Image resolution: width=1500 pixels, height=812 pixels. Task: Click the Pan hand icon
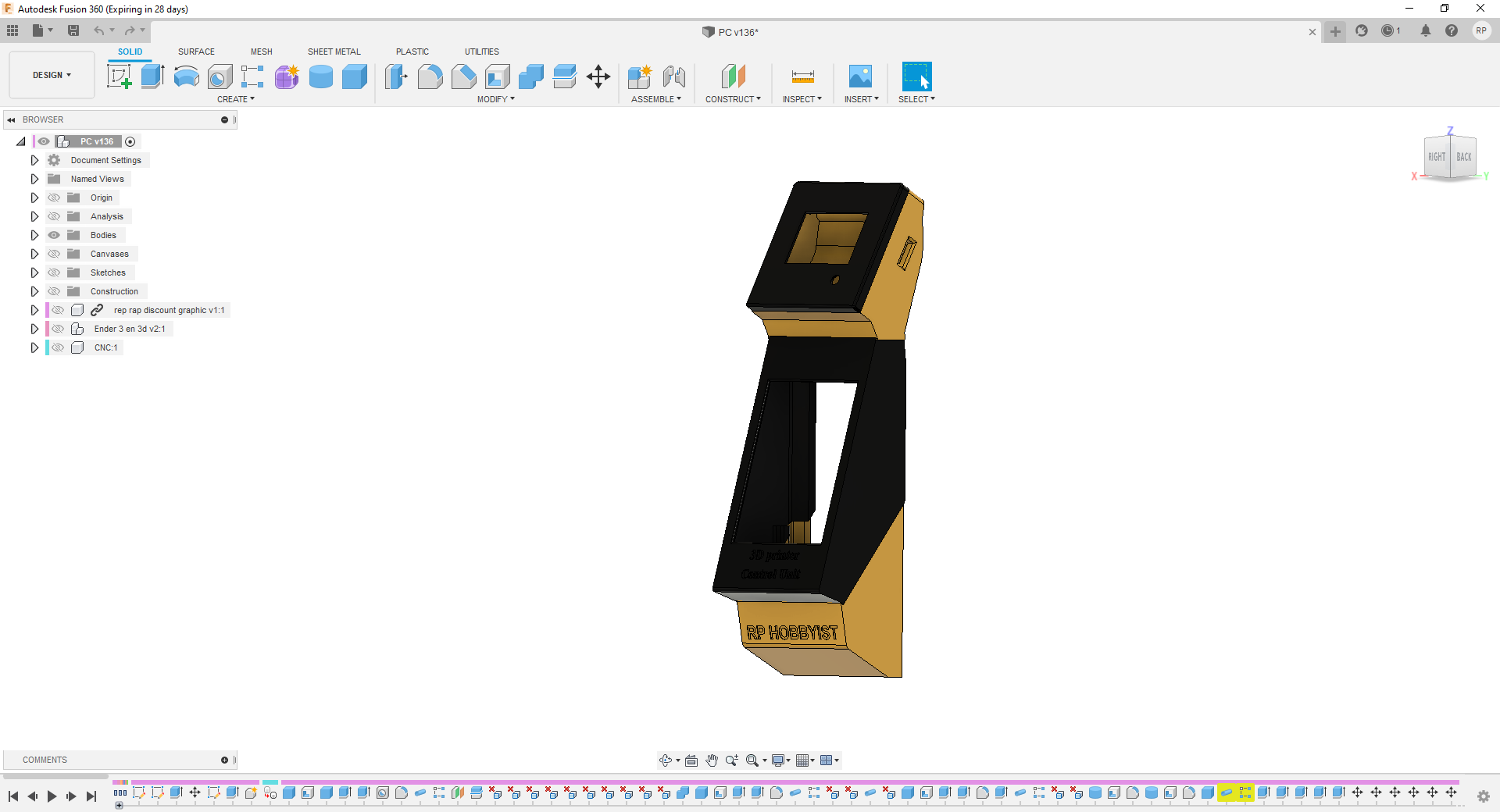point(712,760)
